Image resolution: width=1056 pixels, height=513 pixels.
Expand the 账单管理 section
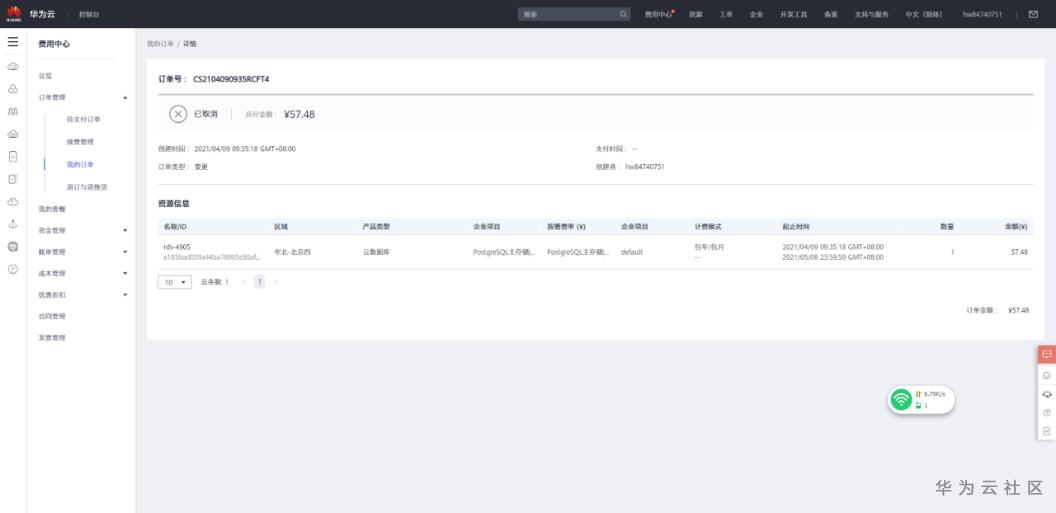point(125,252)
